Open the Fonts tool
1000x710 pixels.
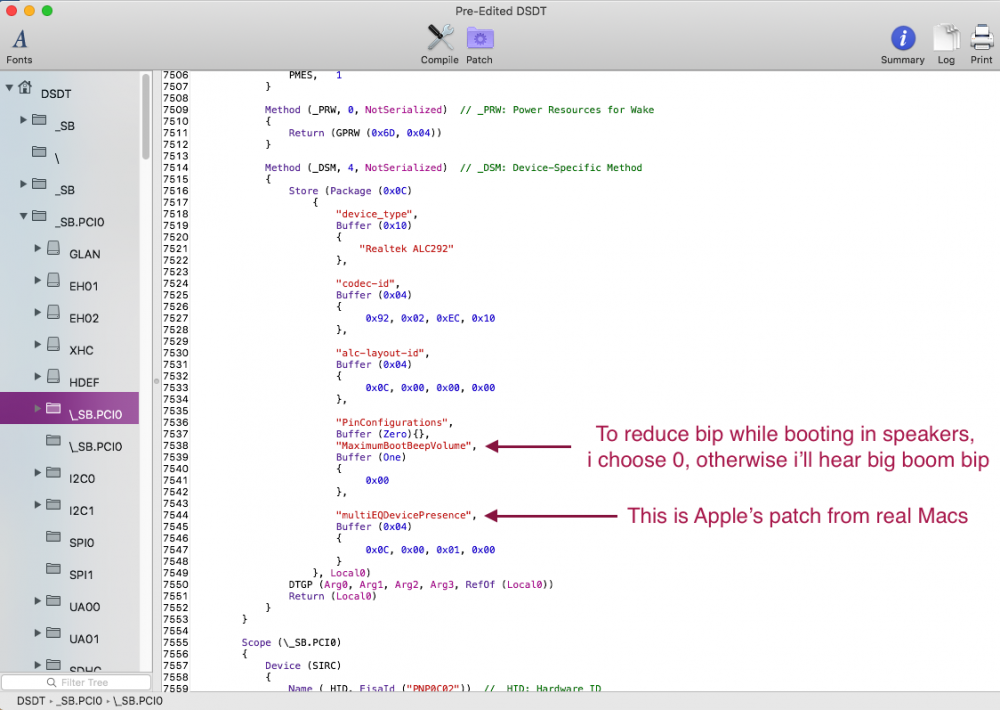point(20,47)
